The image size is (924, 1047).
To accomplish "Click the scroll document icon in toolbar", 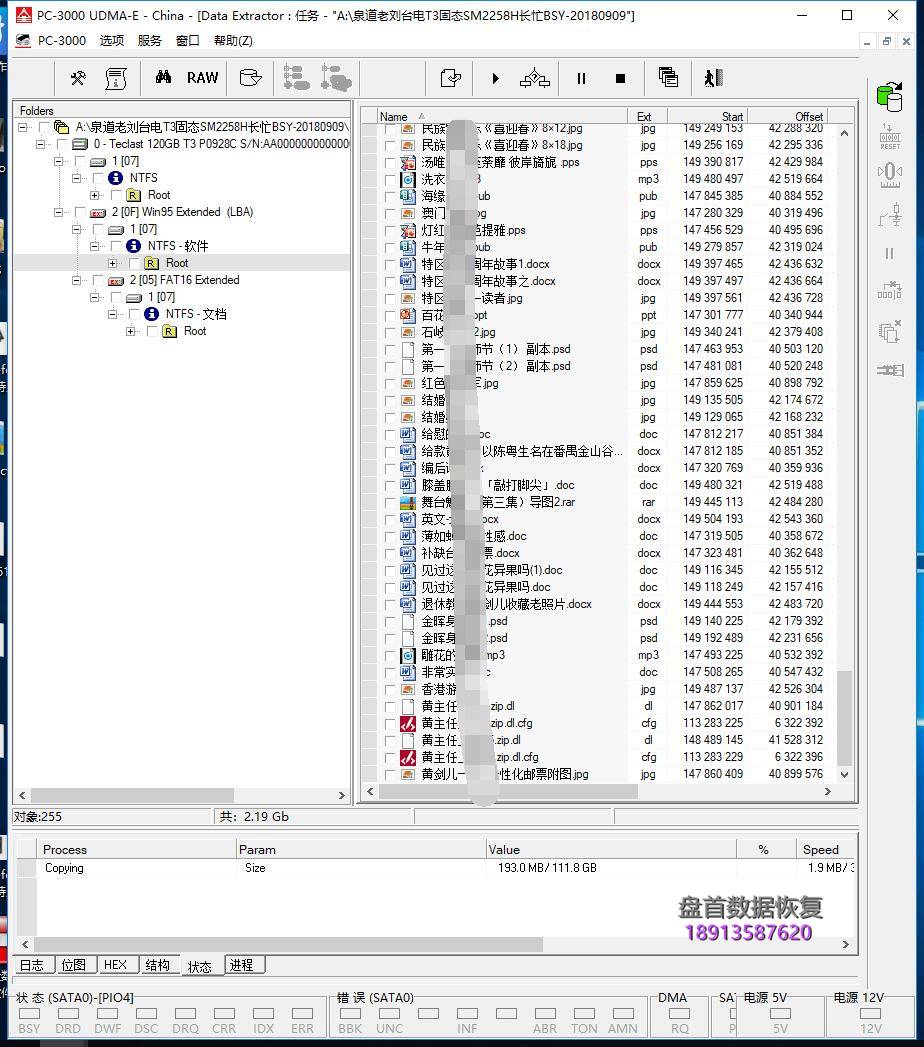I will pos(117,78).
